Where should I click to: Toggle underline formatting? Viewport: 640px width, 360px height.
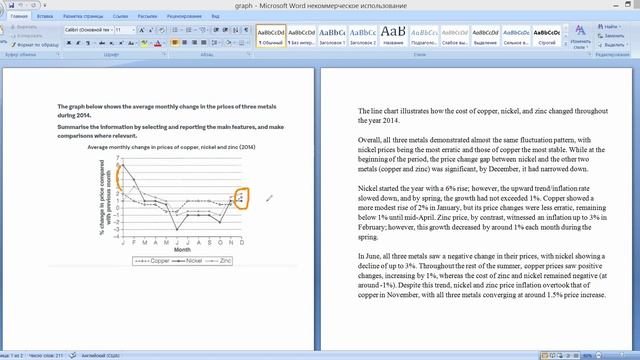point(88,43)
